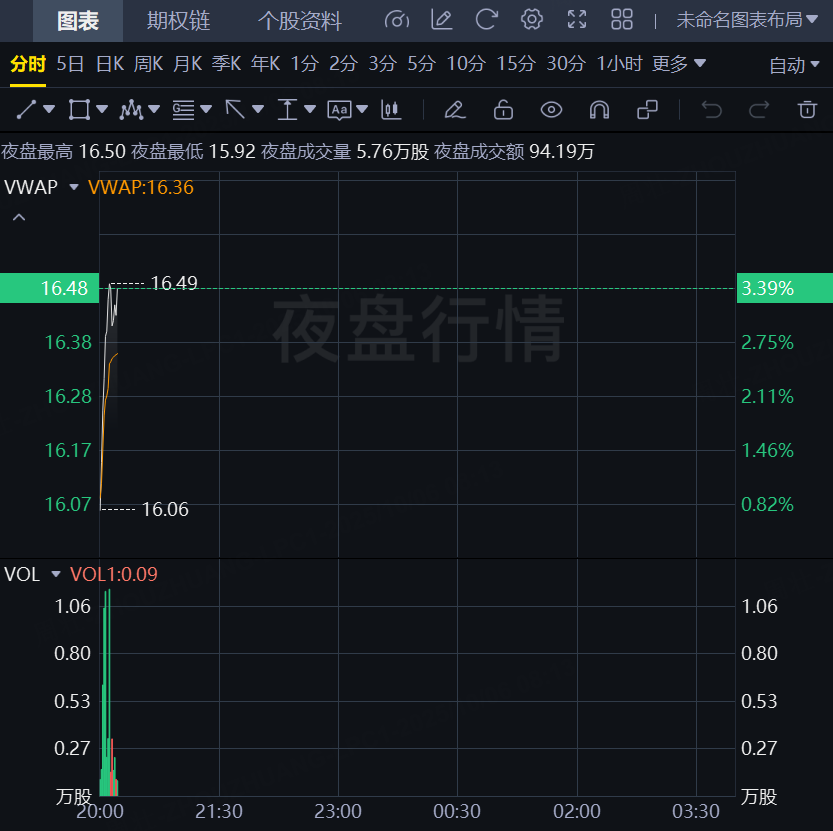
Task: Select the 5分 timeframe
Action: click(x=422, y=64)
